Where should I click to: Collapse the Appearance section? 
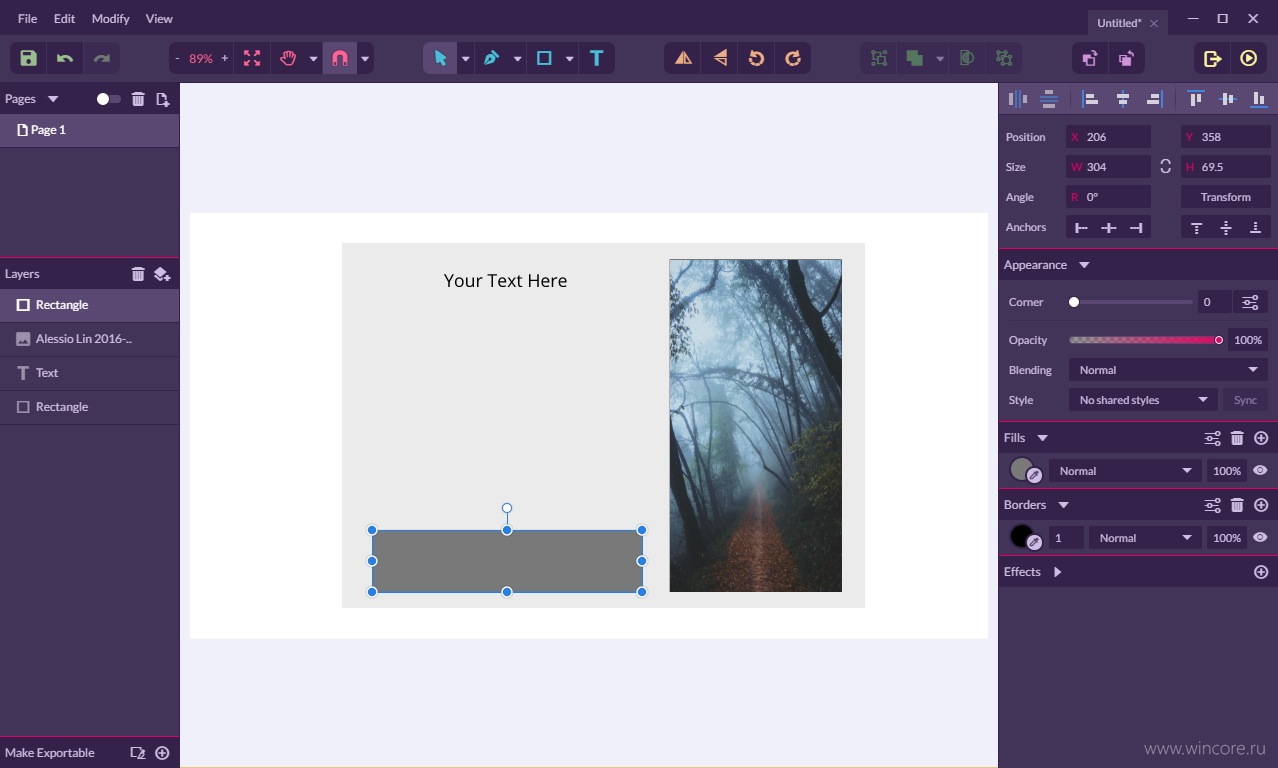[1084, 265]
